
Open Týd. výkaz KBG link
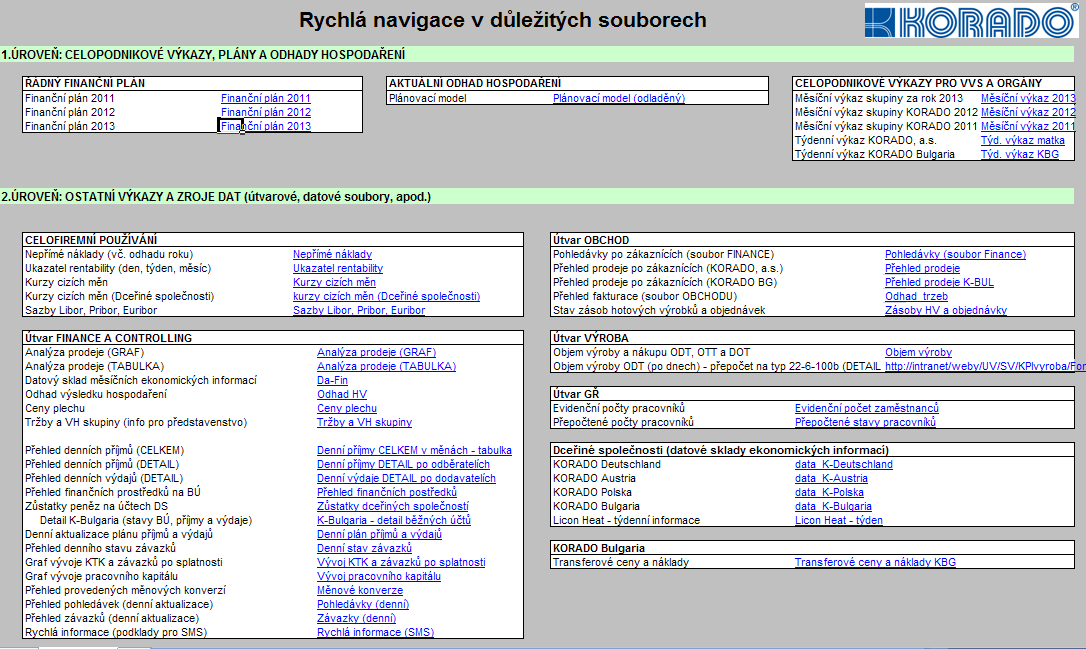pos(1020,154)
